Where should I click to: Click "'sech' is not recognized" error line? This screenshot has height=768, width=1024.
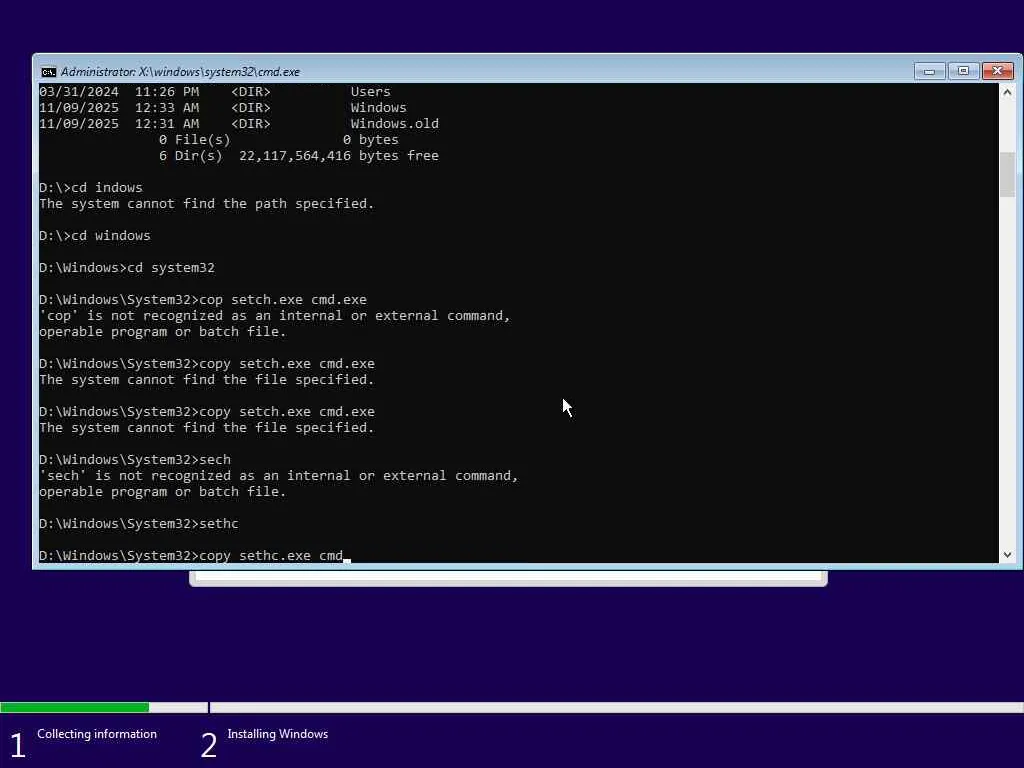coord(278,476)
